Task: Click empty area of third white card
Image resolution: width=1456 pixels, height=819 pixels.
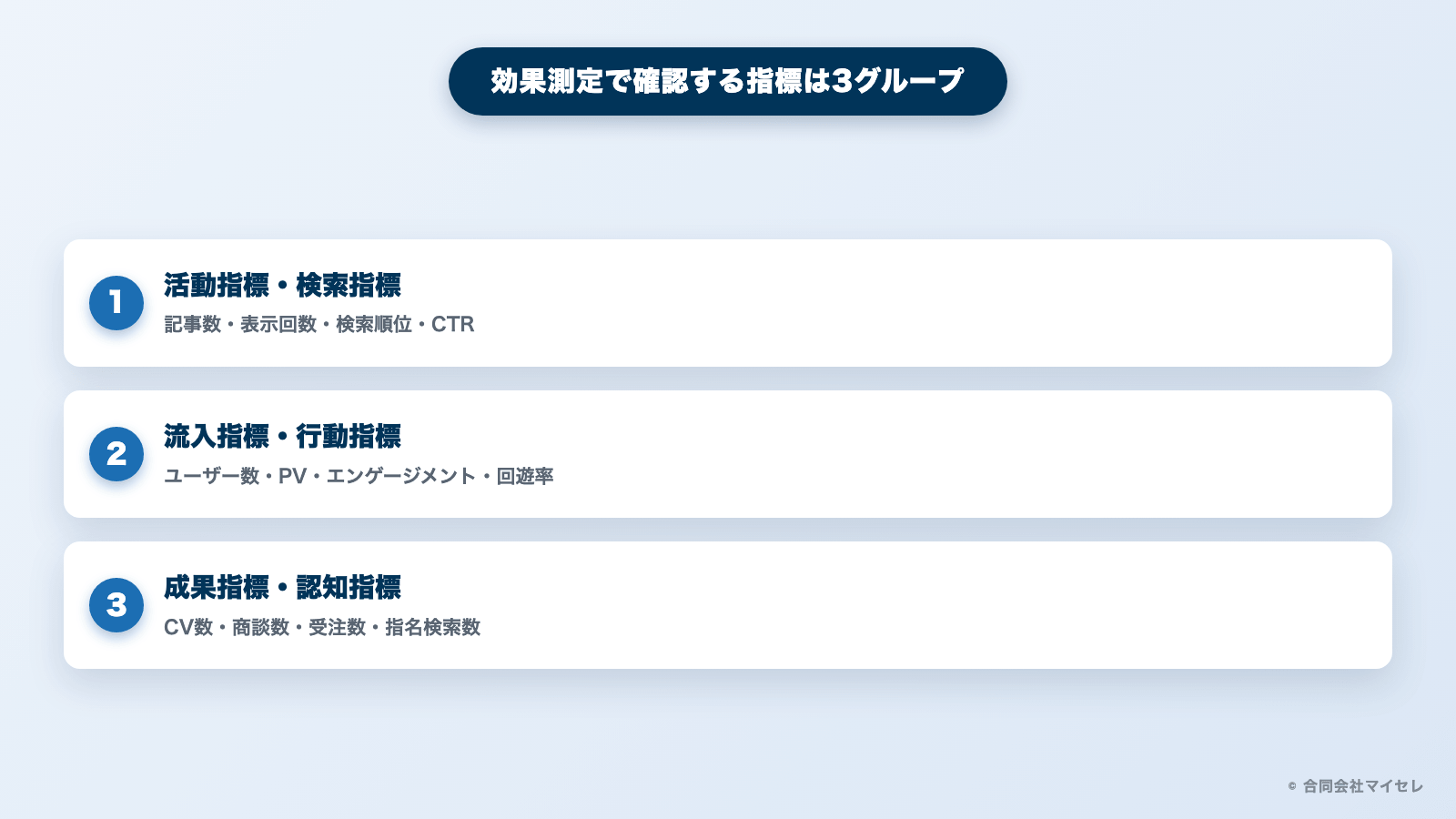Action: [910, 605]
